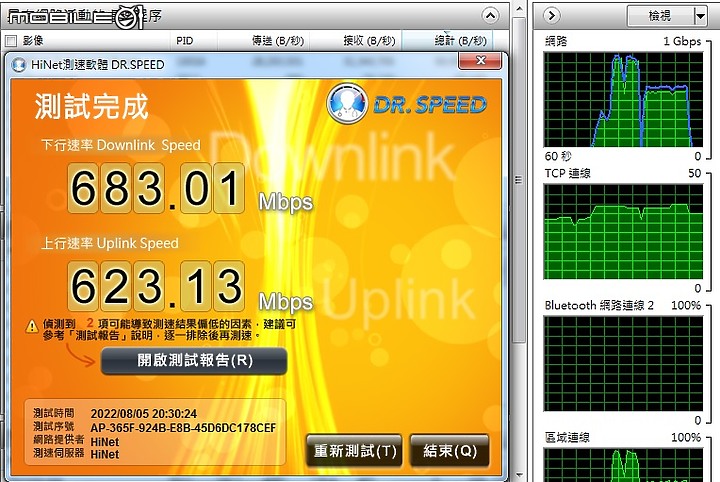This screenshot has height=482, width=720.
Task: Click the uplink speed value 623.13
Action: (156, 286)
